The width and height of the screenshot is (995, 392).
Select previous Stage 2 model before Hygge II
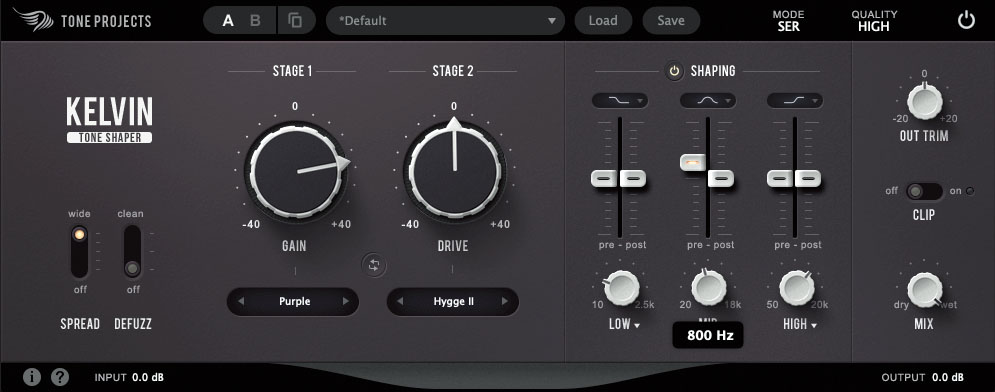(x=400, y=301)
